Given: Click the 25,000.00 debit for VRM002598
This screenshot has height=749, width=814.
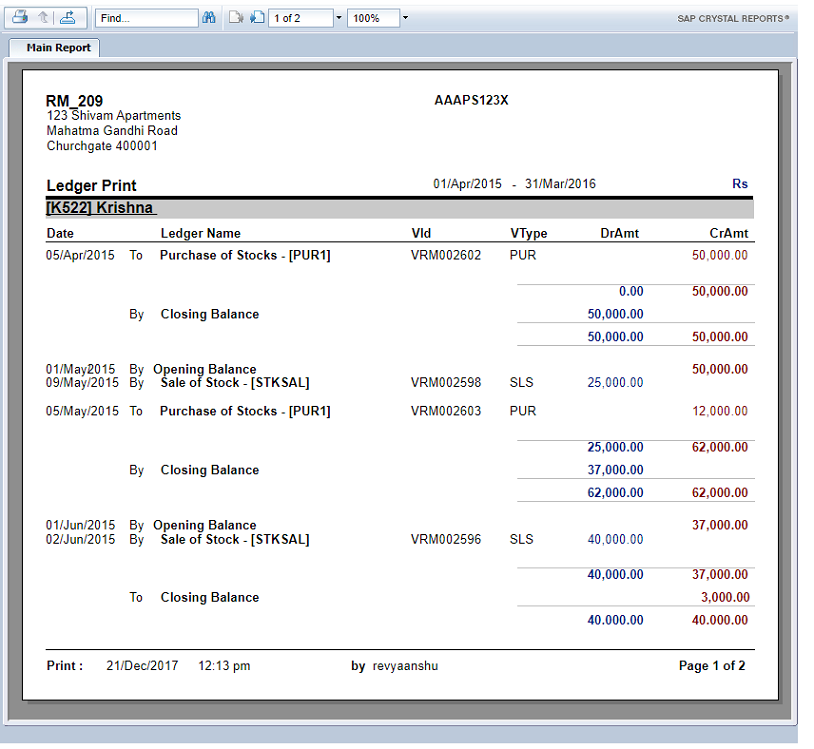Looking at the screenshot, I should (x=615, y=382).
